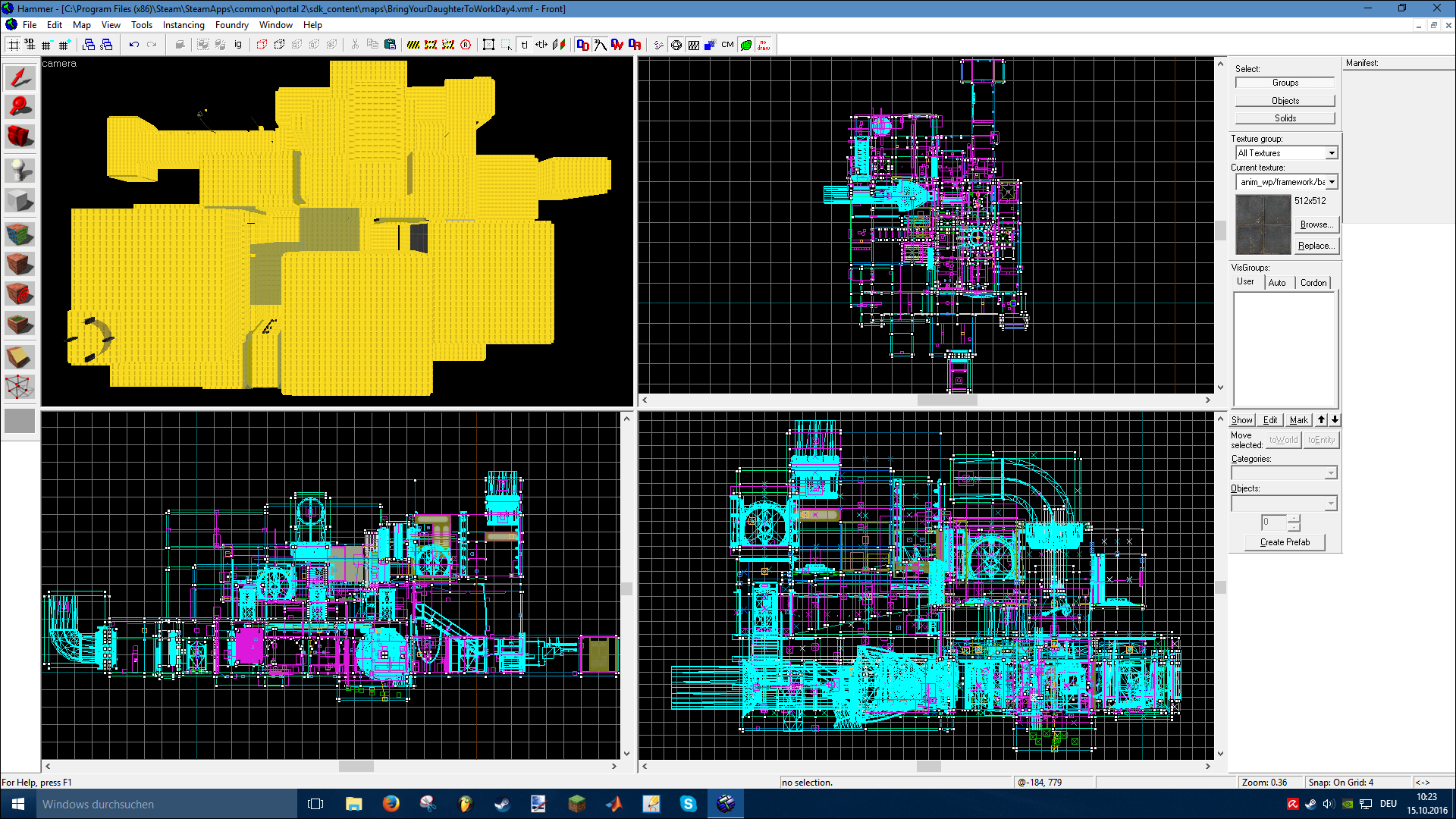The image size is (1456, 819).
Task: Toggle texture lock 'tl' button
Action: (x=524, y=45)
